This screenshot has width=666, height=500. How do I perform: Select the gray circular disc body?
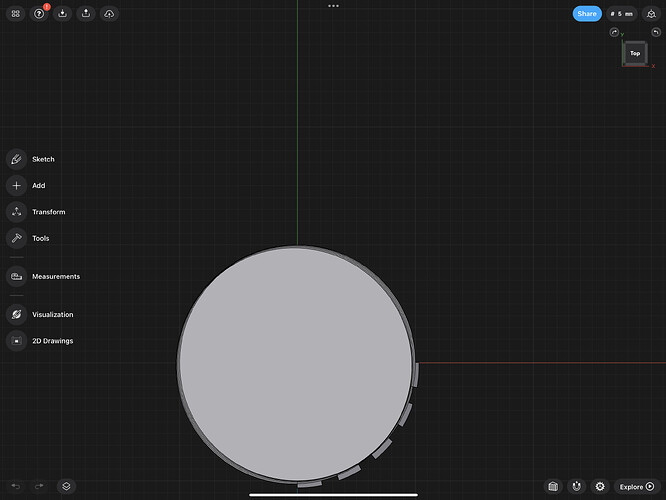click(296, 364)
